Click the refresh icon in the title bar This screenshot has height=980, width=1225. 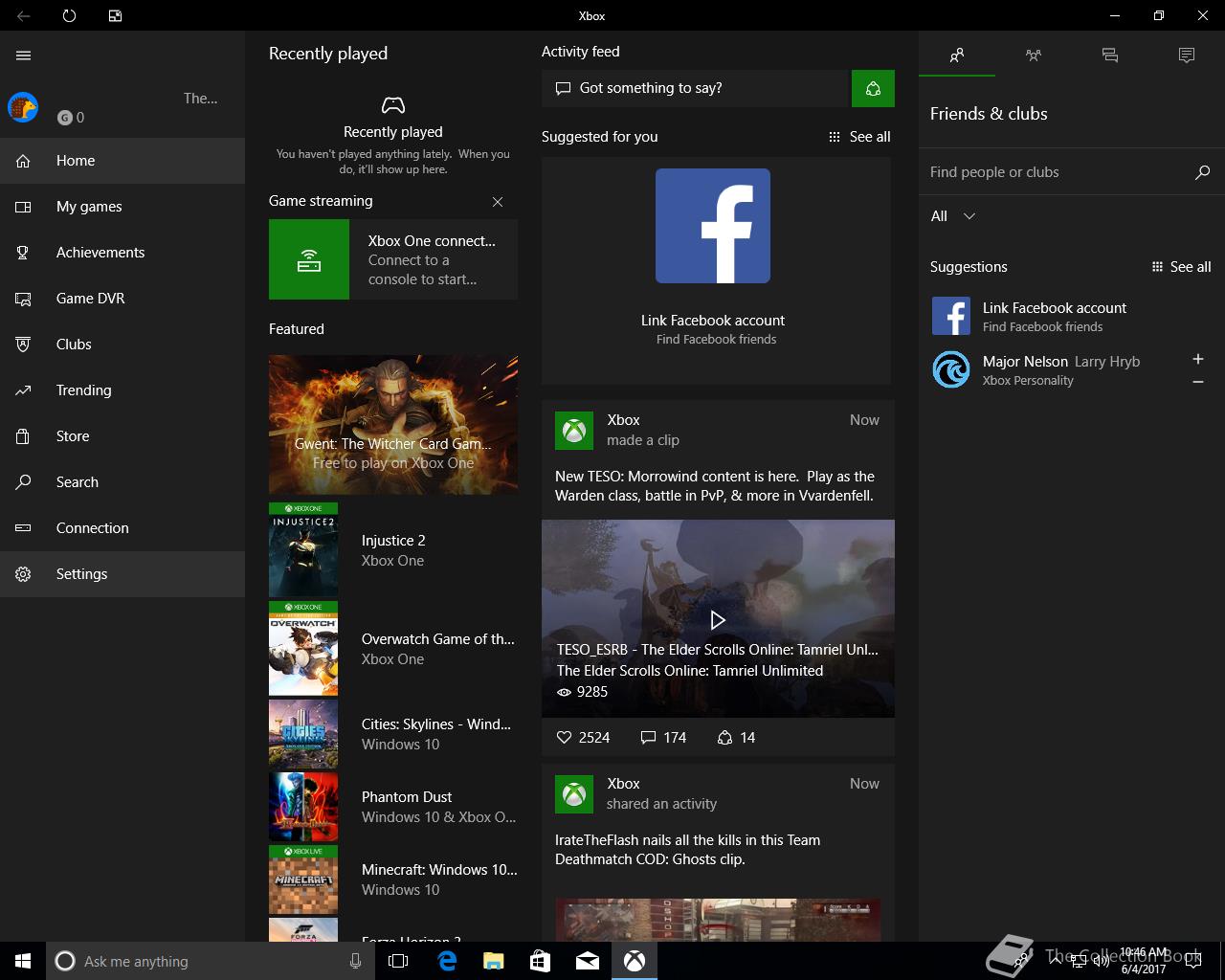coord(69,15)
